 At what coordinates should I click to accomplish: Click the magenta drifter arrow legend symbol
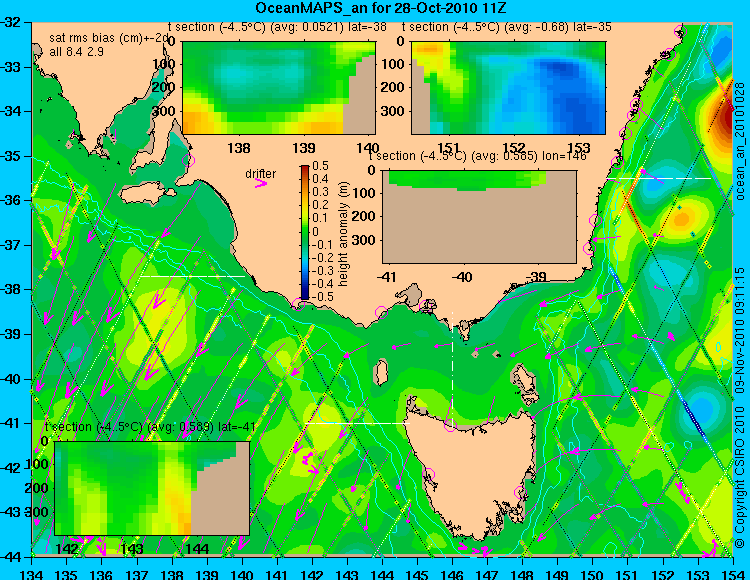(x=261, y=183)
